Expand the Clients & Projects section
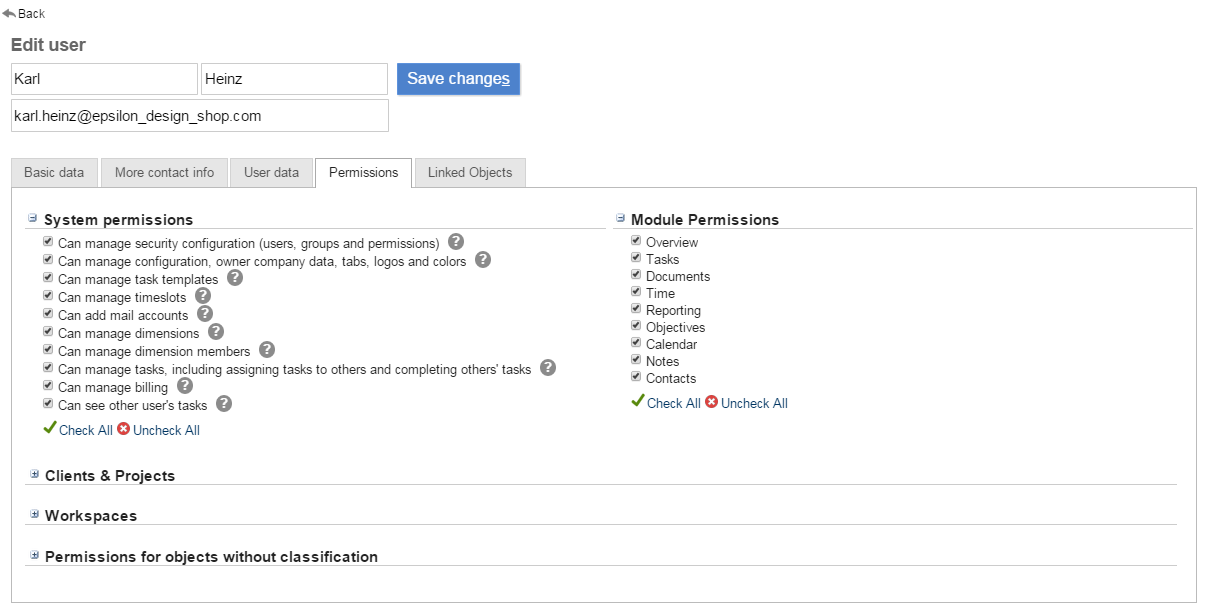Viewport: 1208px width, 609px height. [x=34, y=474]
